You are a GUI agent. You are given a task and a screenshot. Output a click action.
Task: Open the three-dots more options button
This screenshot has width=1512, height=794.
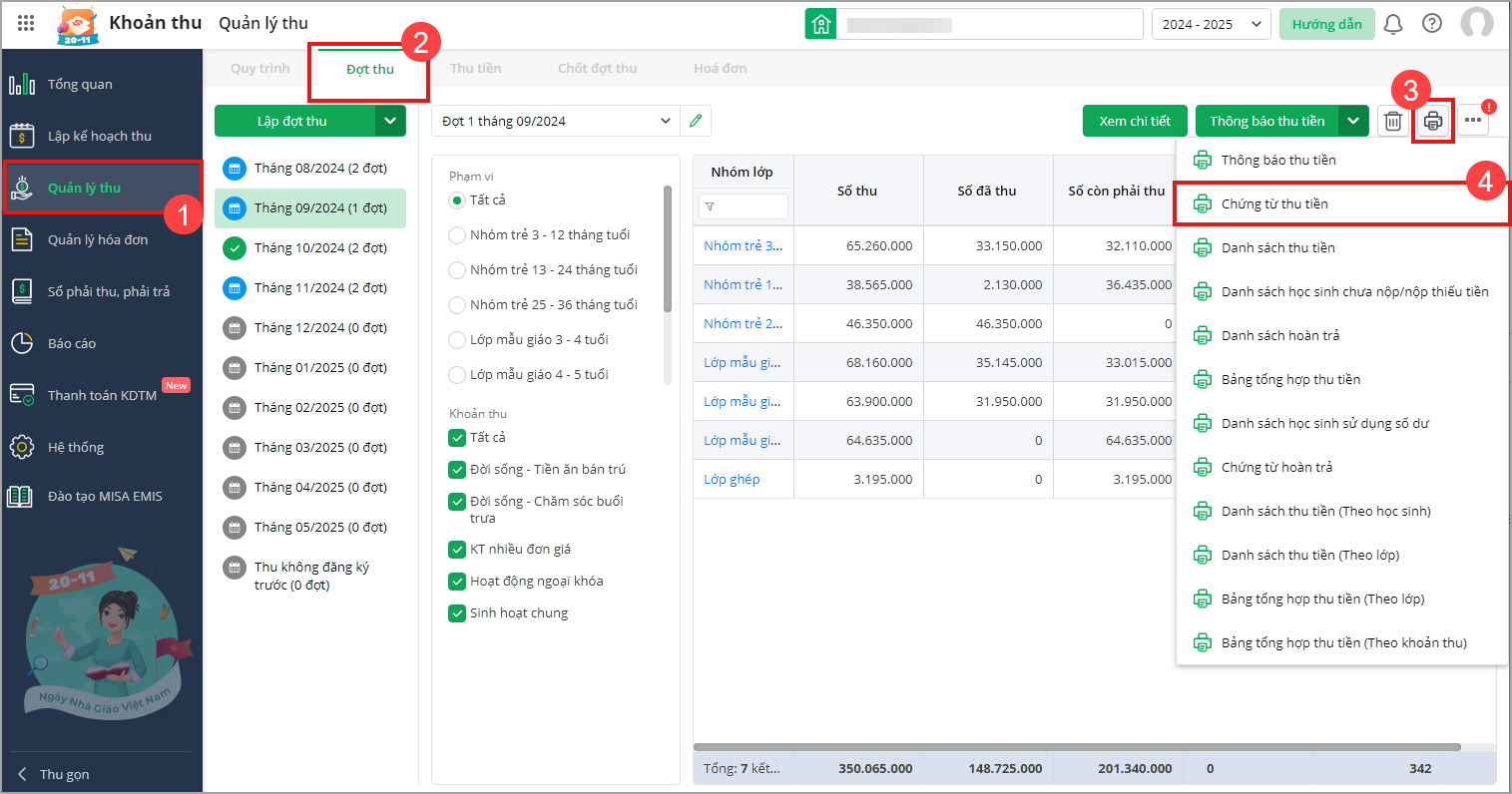(x=1473, y=121)
